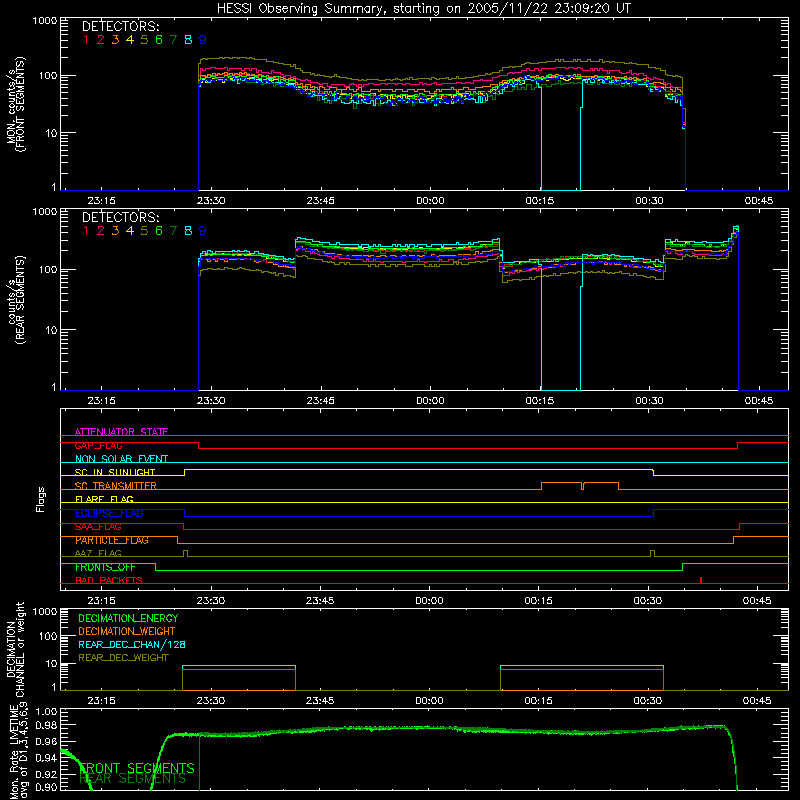Click detector 1 legend number in front segments plot
The image size is (800, 800).
click(x=86, y=40)
